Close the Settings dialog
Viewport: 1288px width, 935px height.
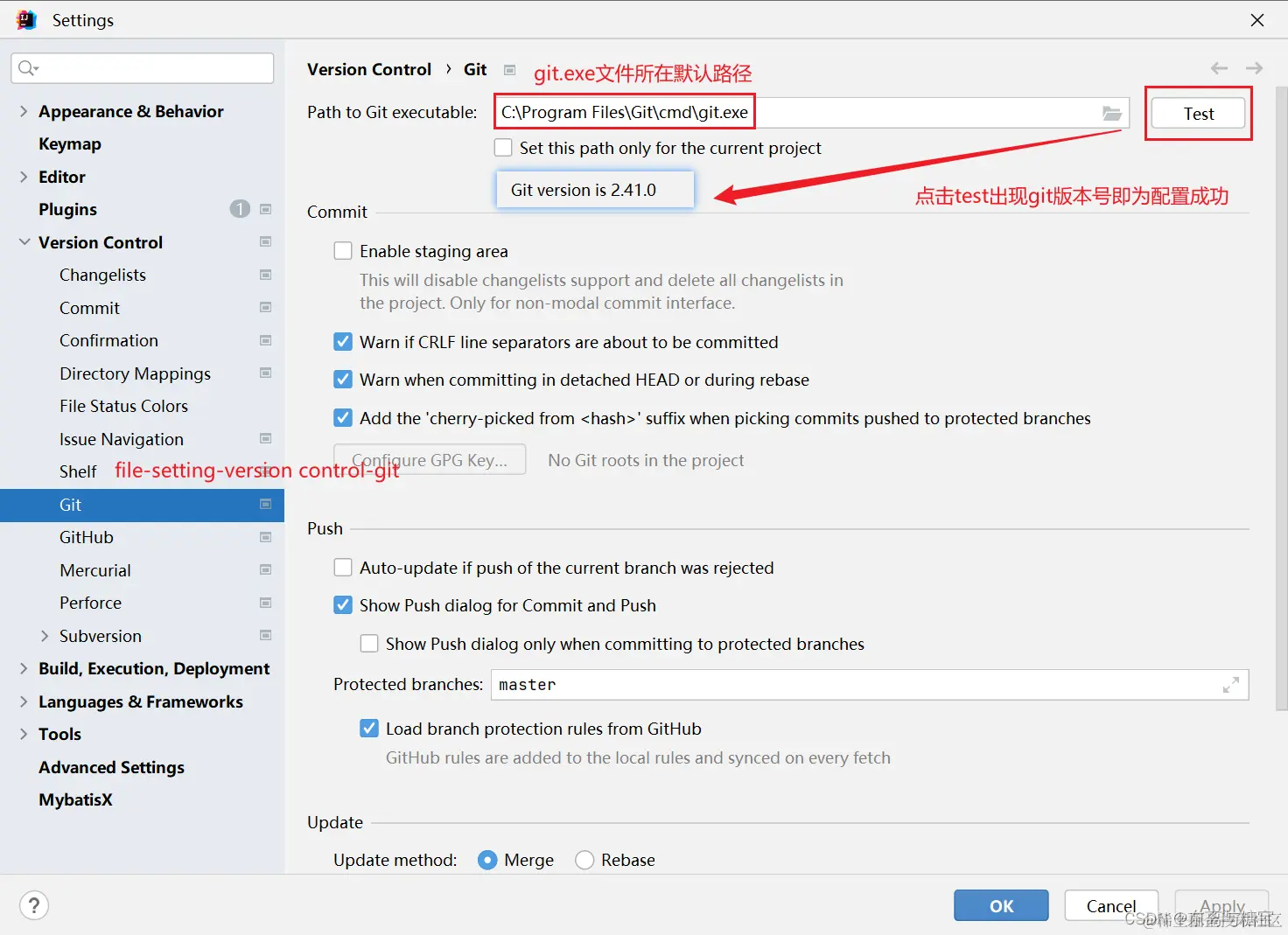point(1257,19)
